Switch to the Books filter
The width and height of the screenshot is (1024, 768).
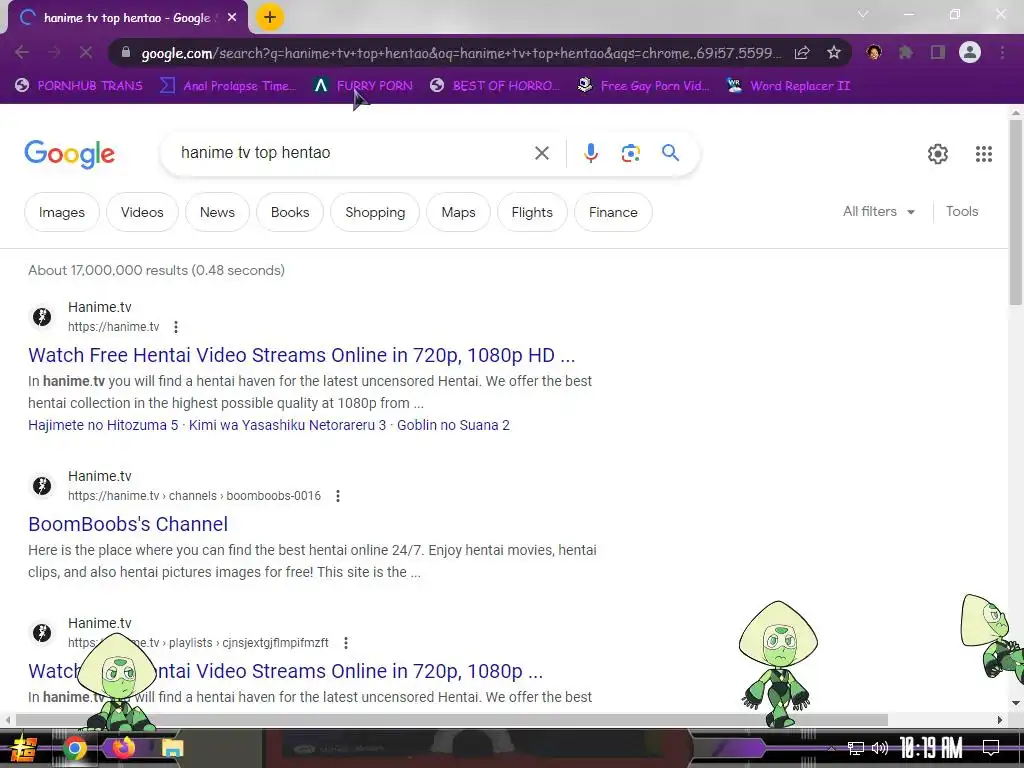pos(290,212)
